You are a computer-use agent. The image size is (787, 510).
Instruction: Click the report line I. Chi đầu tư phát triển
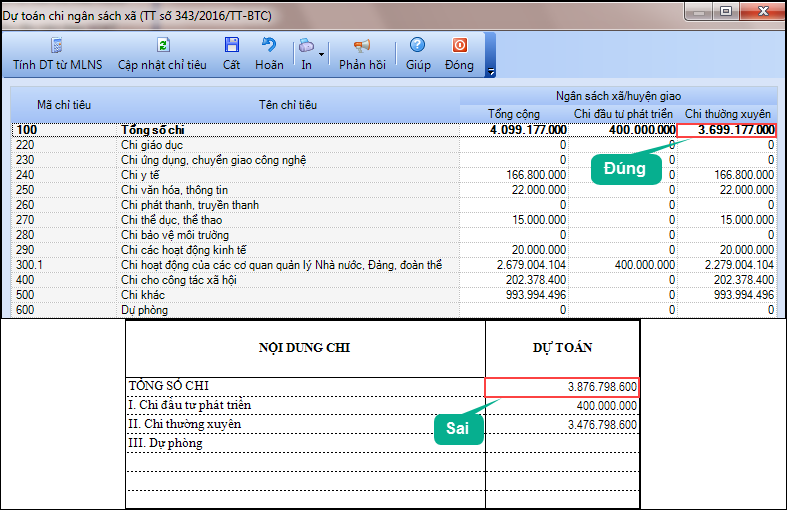(189, 405)
